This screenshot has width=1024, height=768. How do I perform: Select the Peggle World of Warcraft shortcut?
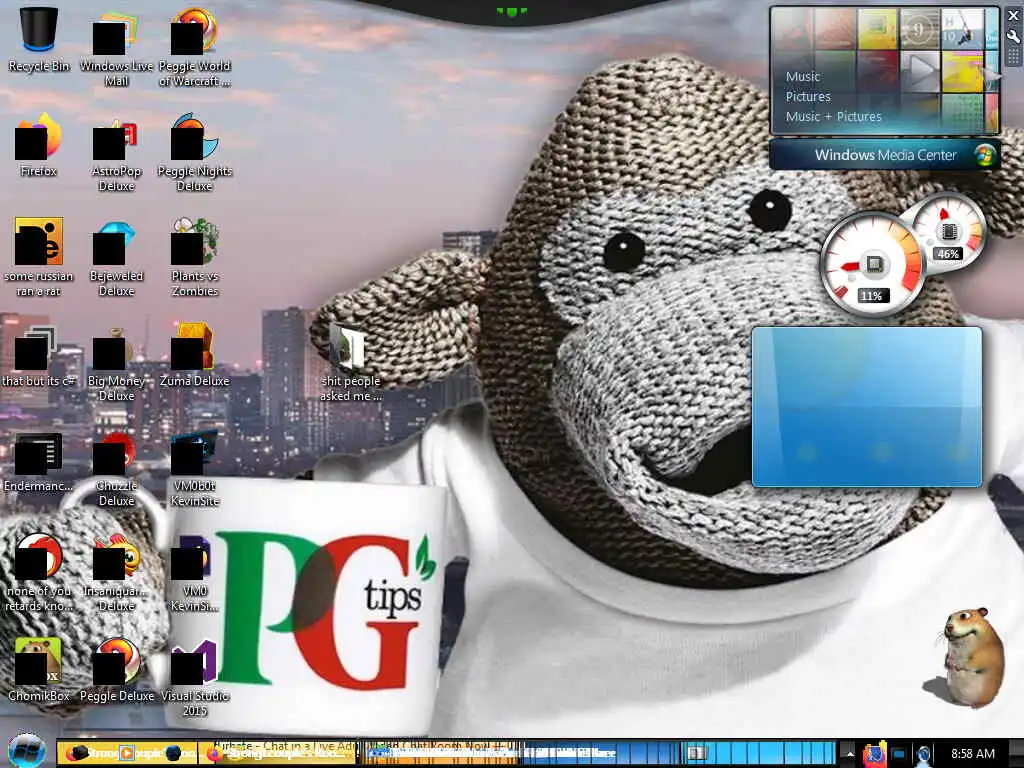click(x=195, y=48)
